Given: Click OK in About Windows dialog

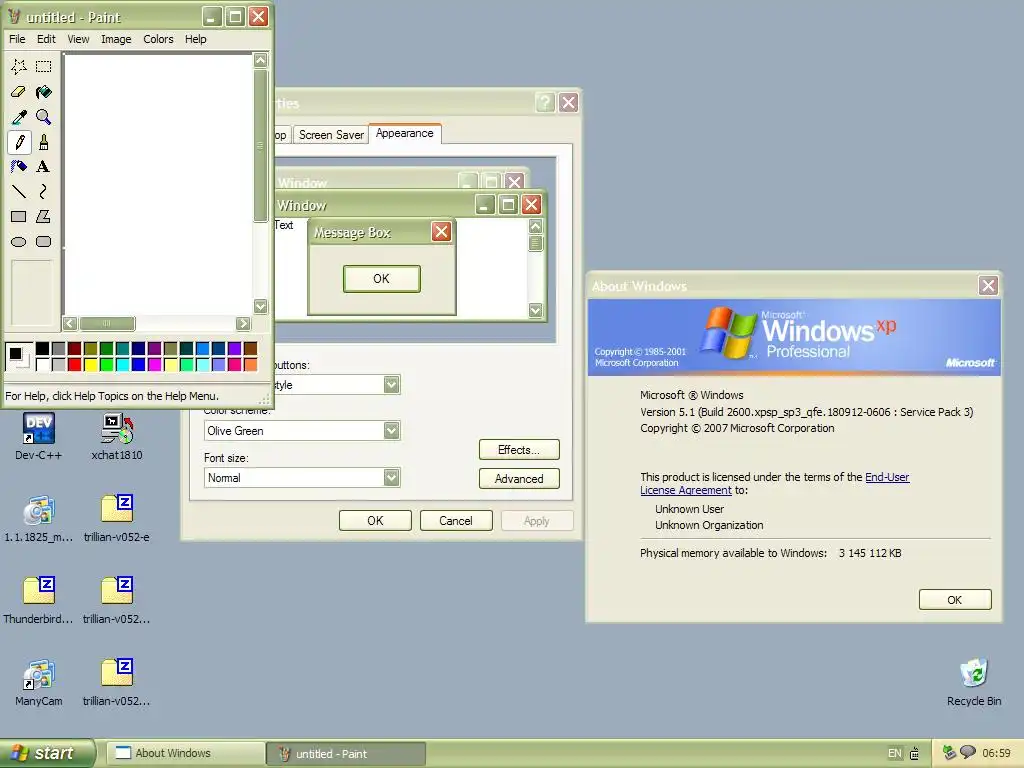Looking at the screenshot, I should [x=955, y=600].
